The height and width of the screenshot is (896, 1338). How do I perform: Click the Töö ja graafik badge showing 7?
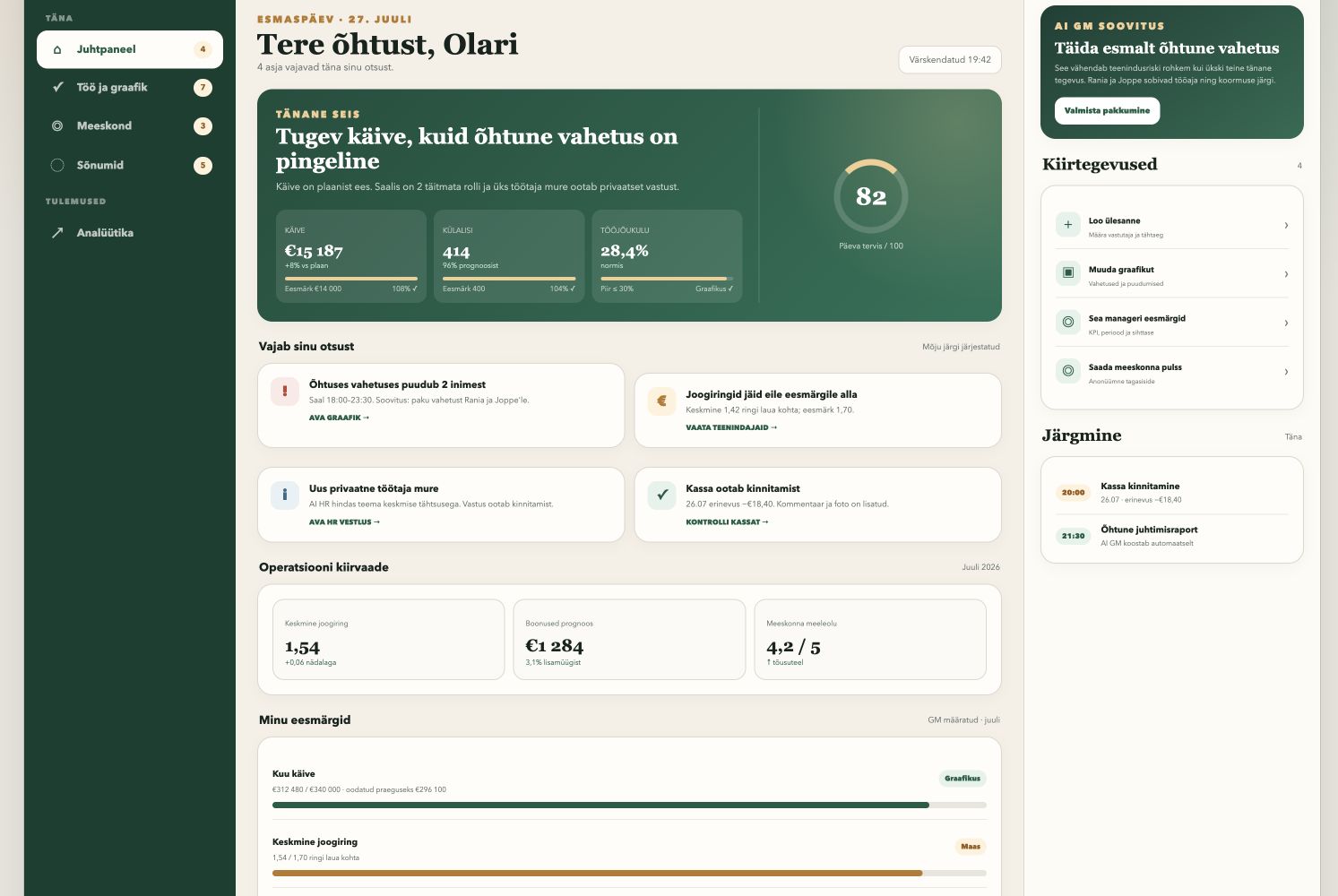coord(203,88)
